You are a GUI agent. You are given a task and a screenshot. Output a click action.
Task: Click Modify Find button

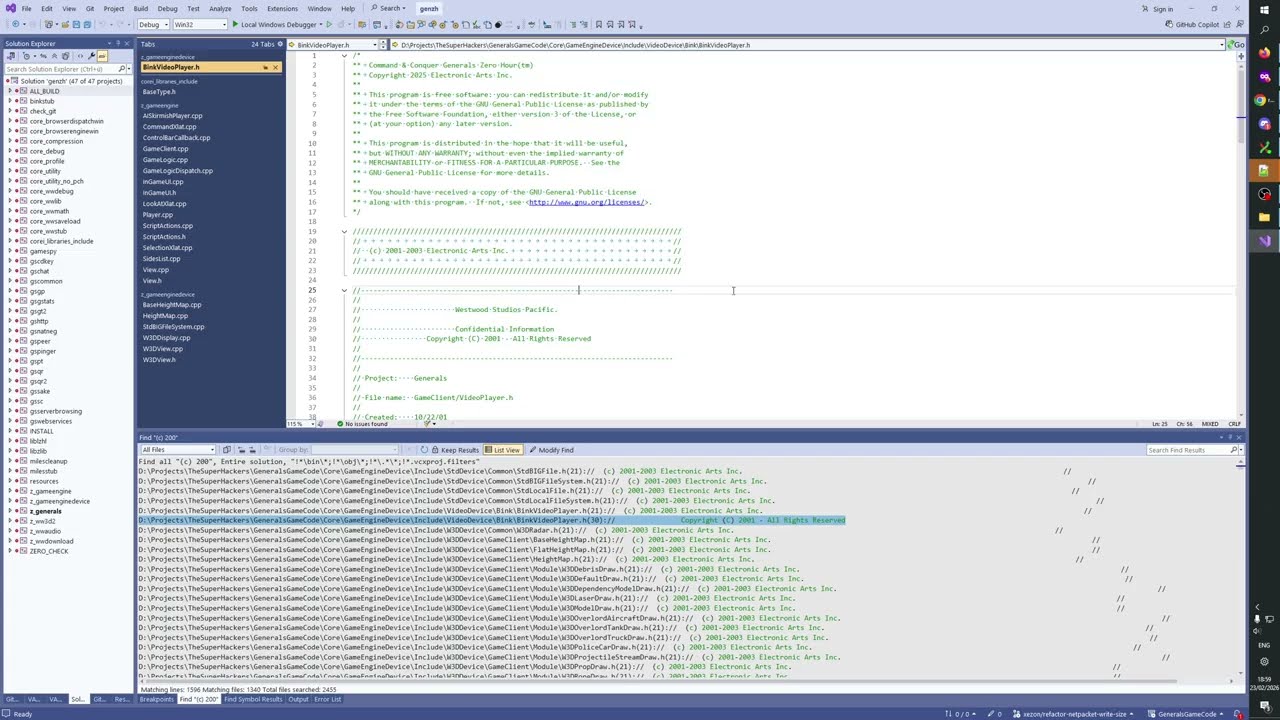(x=551, y=450)
